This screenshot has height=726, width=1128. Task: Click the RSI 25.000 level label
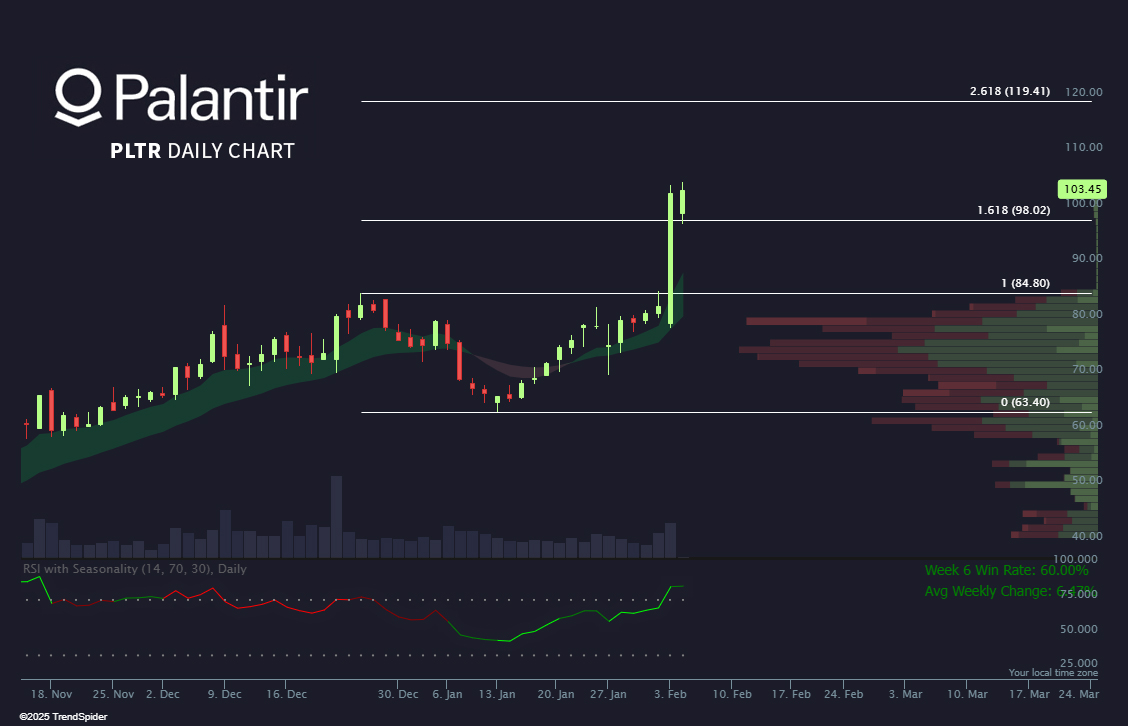(1079, 663)
